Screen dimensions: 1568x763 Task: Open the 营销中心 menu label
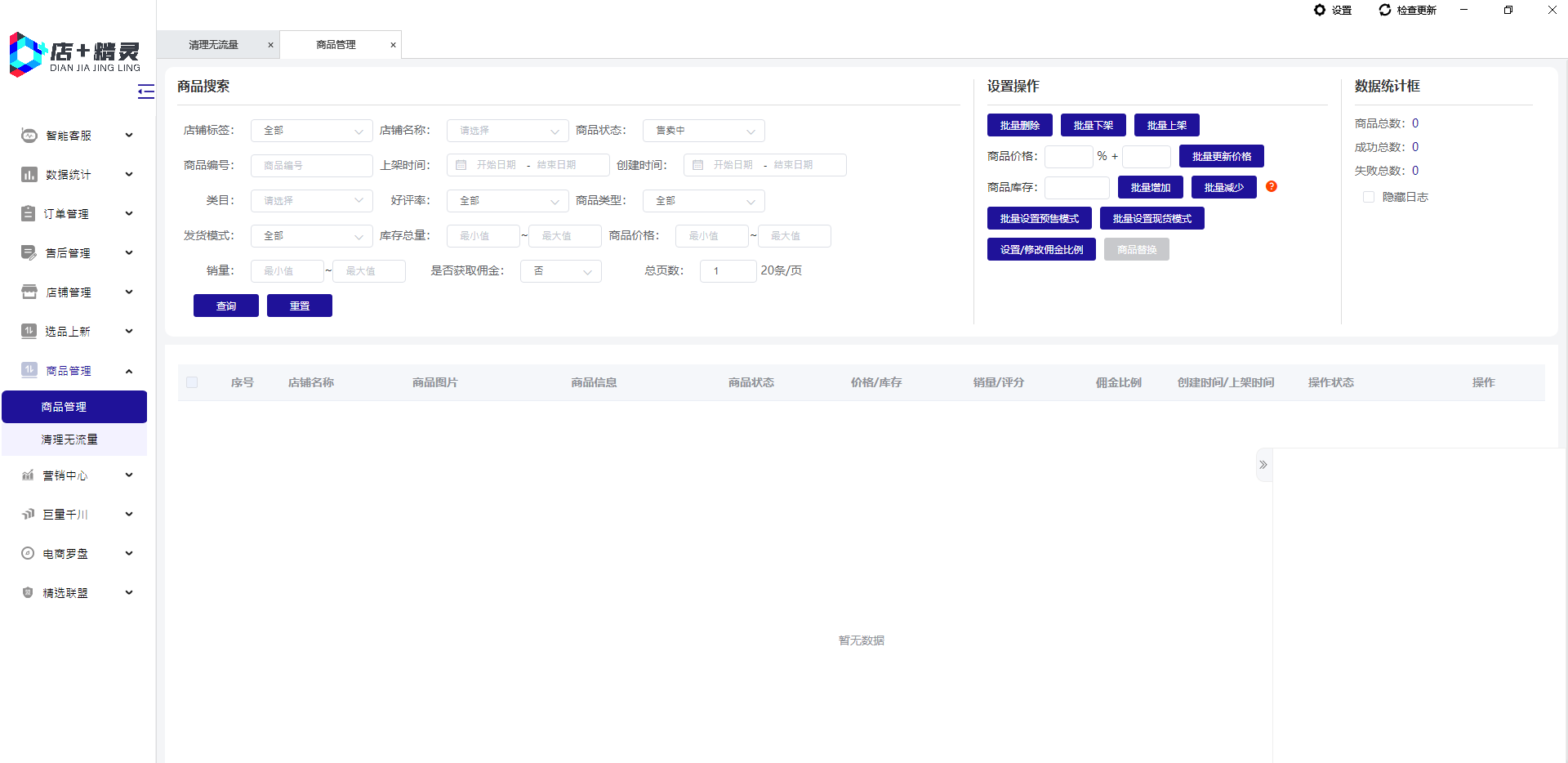click(65, 475)
